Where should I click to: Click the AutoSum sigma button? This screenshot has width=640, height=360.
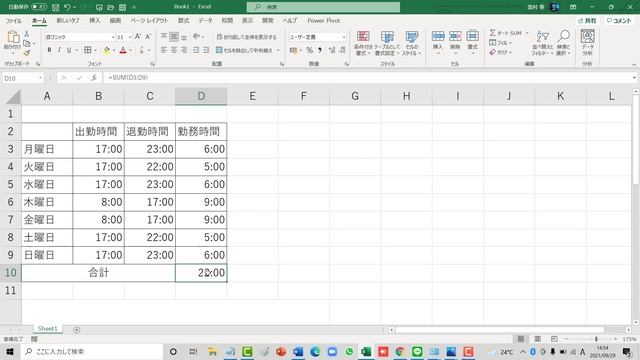[x=505, y=33]
